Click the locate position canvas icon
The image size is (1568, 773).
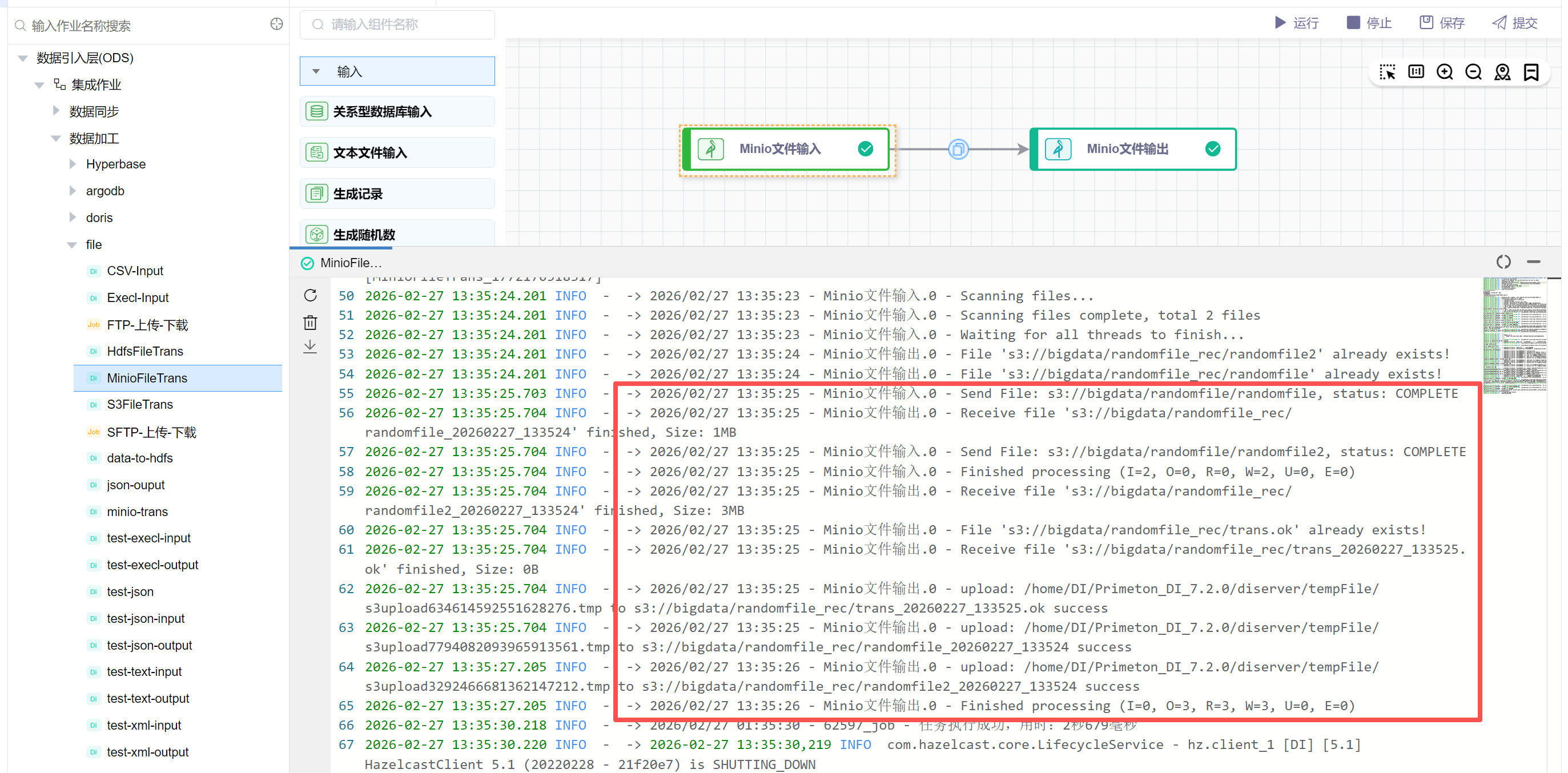click(1502, 72)
